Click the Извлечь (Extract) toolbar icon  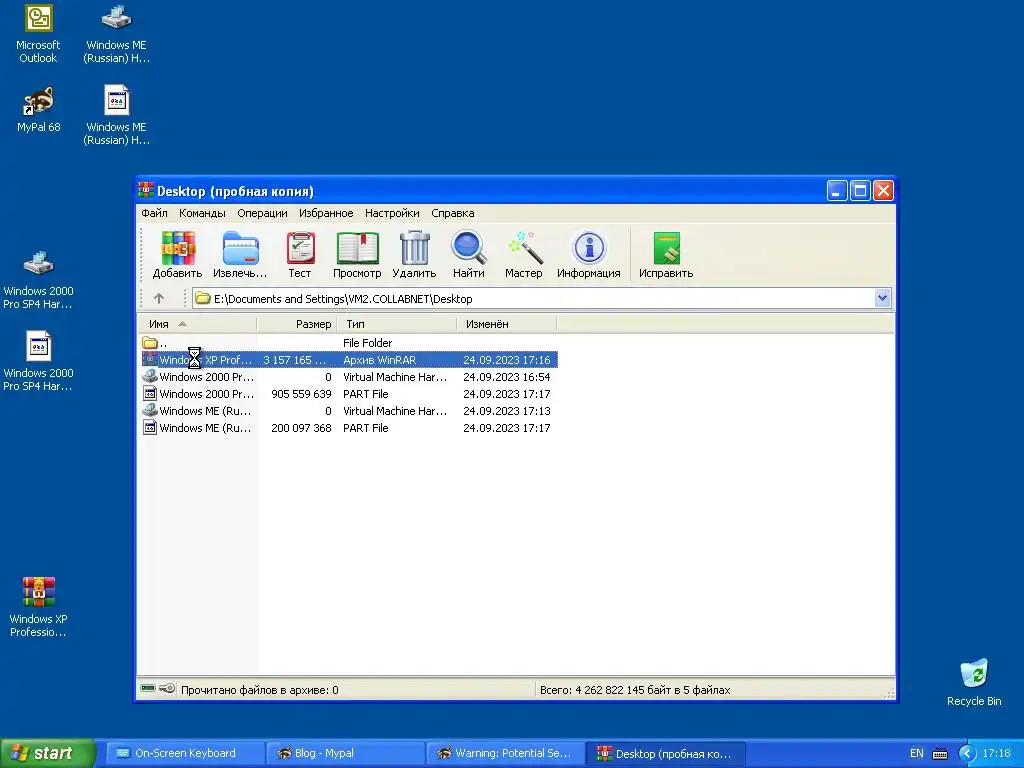tap(240, 255)
